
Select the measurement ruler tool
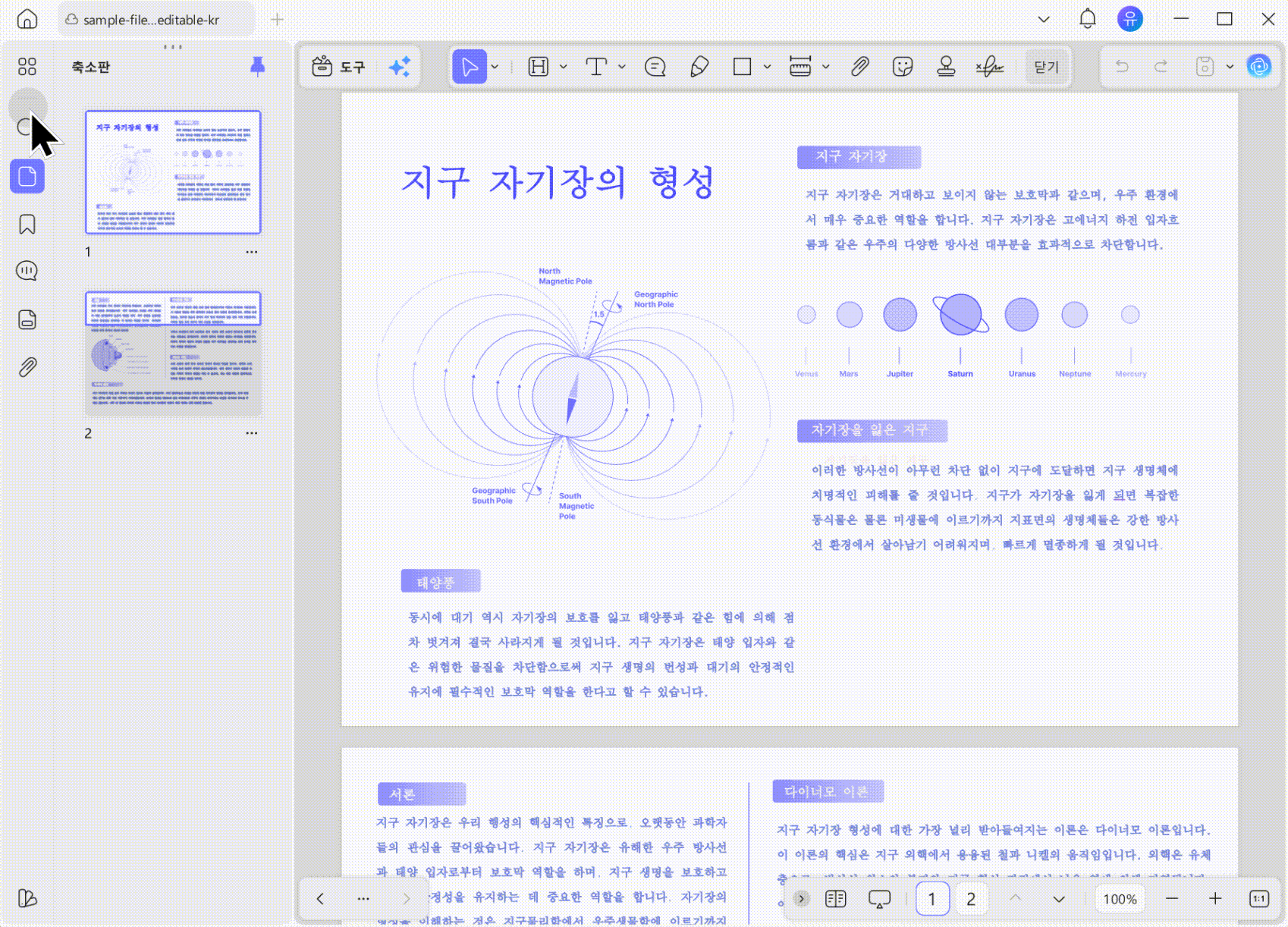point(800,67)
